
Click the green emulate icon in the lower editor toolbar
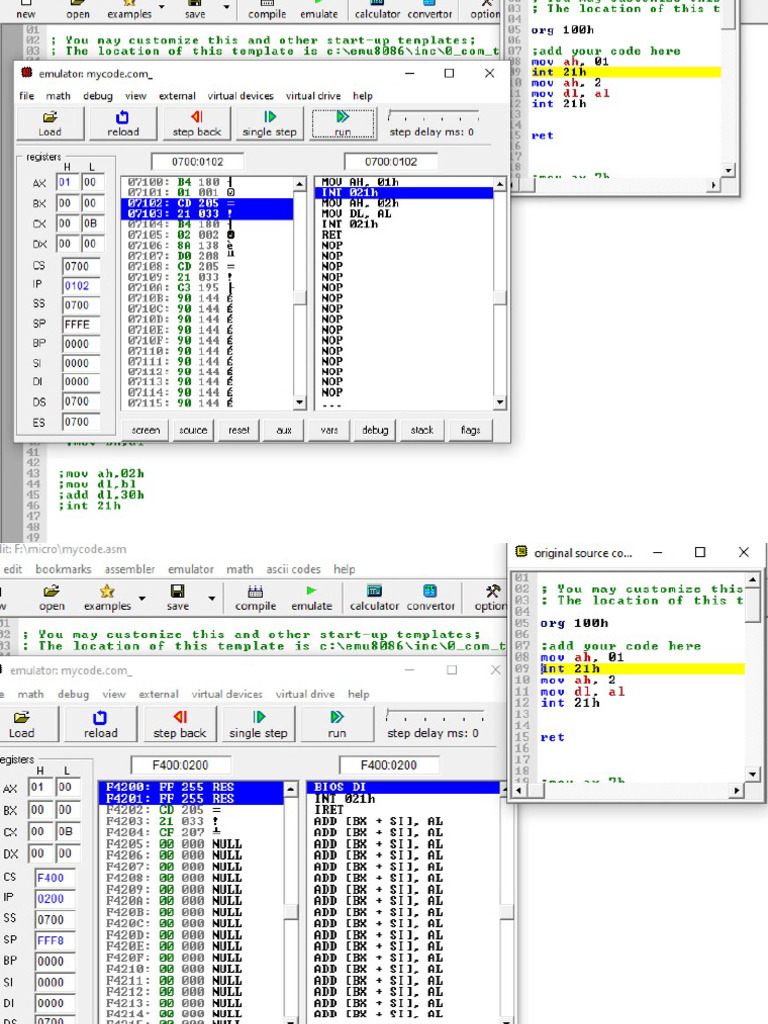311,592
